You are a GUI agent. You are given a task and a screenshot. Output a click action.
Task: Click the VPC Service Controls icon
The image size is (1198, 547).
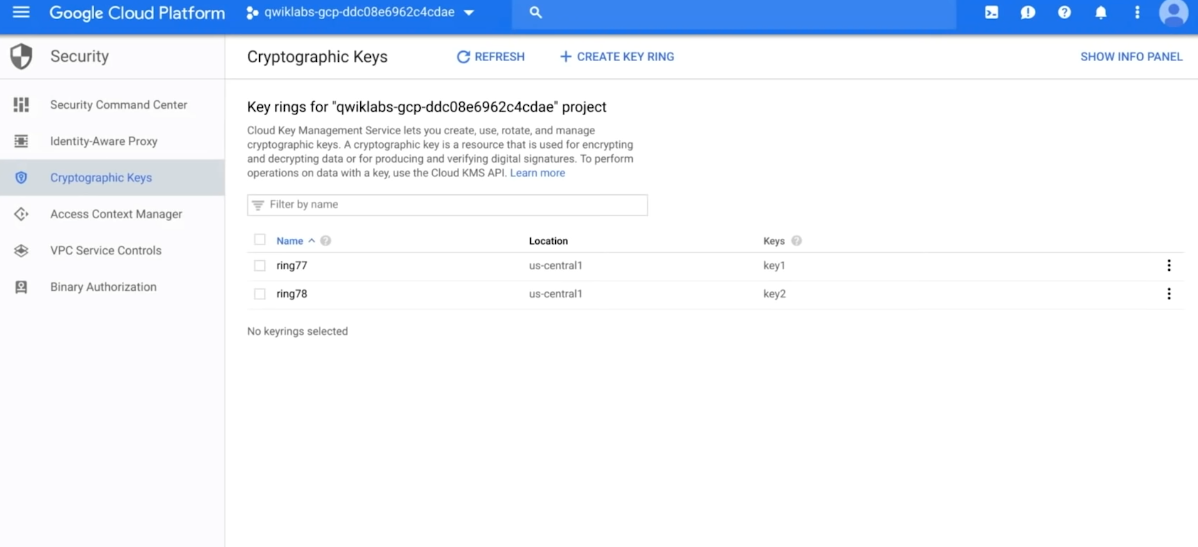pyautogui.click(x=21, y=251)
